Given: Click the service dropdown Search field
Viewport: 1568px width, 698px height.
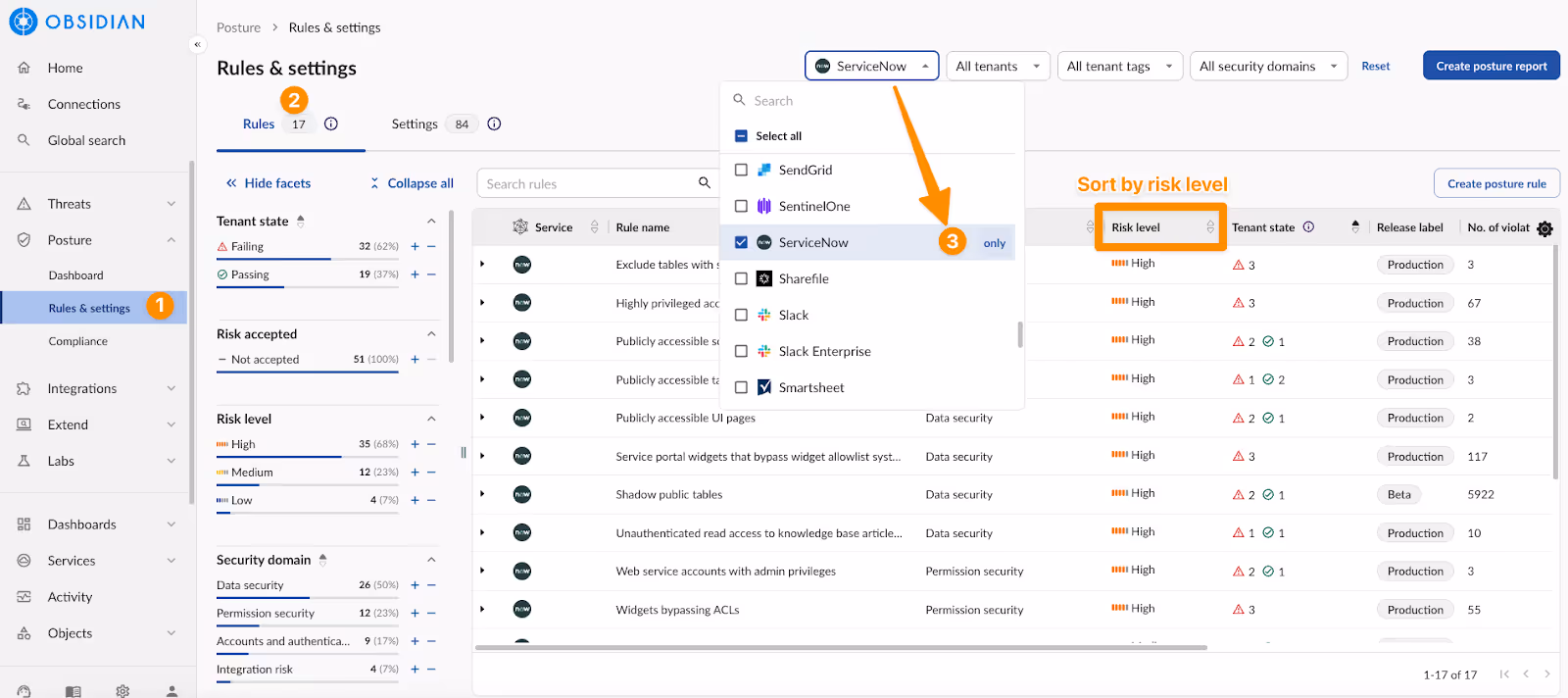Looking at the screenshot, I should 872,101.
